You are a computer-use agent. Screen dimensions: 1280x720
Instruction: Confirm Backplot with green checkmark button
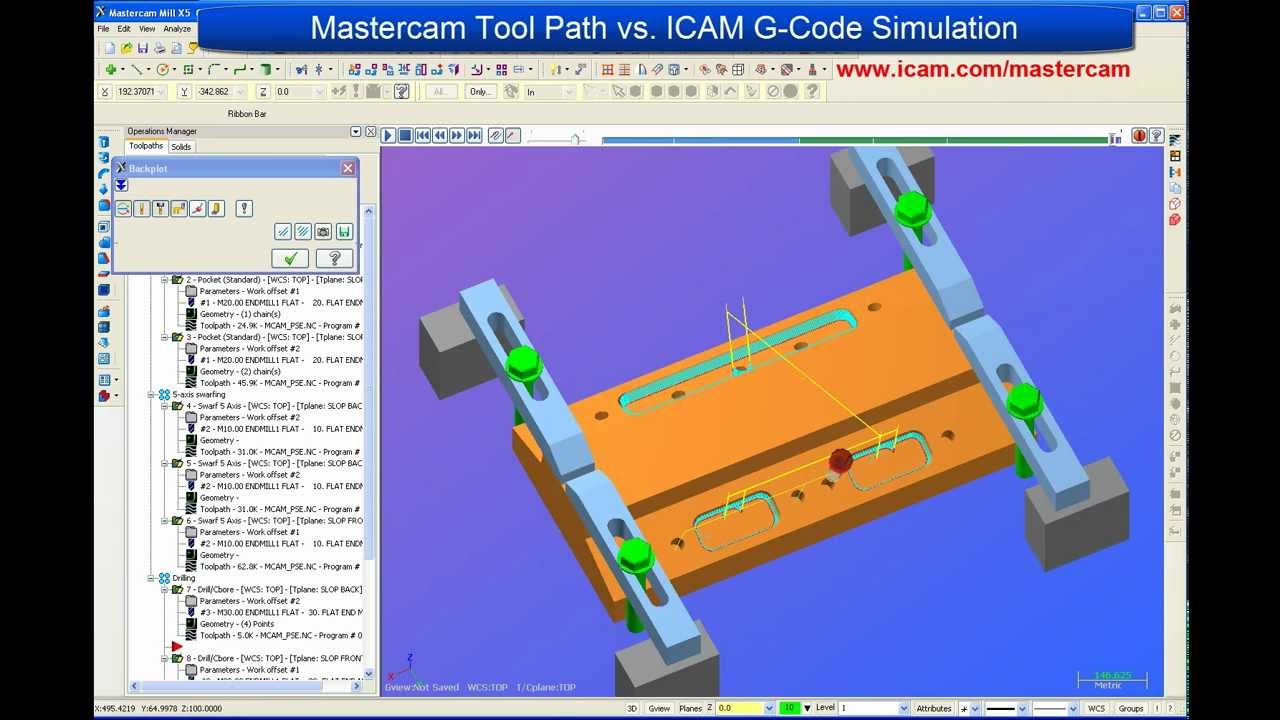pos(290,258)
